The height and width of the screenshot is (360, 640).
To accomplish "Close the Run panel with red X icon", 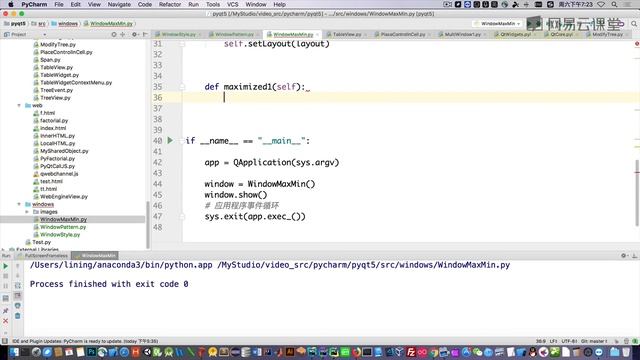I will point(6,321).
